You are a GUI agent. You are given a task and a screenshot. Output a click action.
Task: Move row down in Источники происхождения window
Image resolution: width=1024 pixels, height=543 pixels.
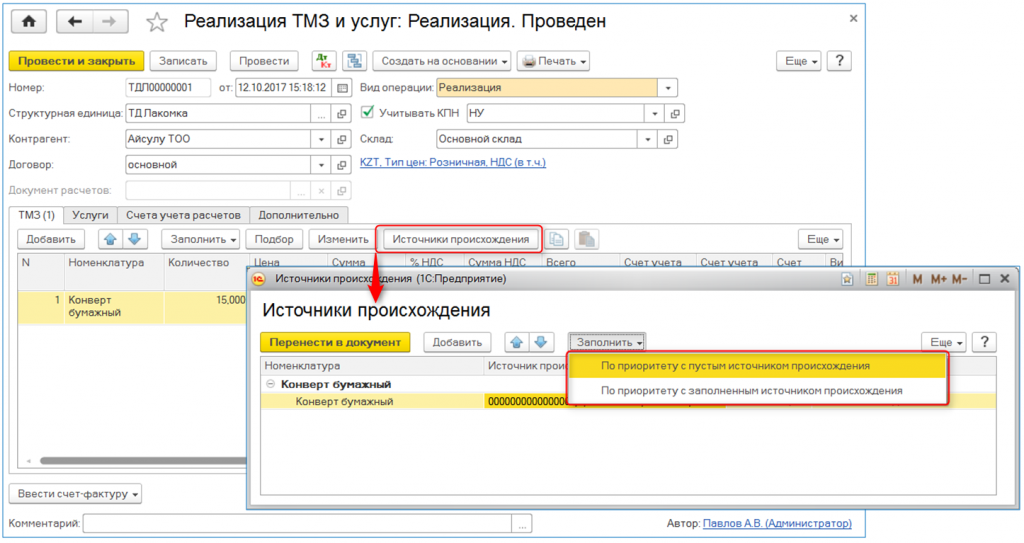click(541, 342)
